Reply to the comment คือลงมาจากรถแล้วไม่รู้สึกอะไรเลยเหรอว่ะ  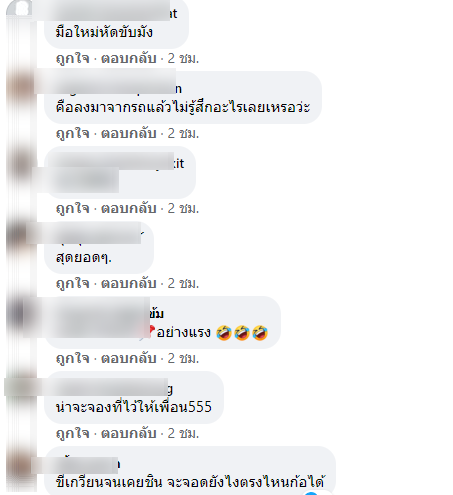pyautogui.click(x=129, y=133)
